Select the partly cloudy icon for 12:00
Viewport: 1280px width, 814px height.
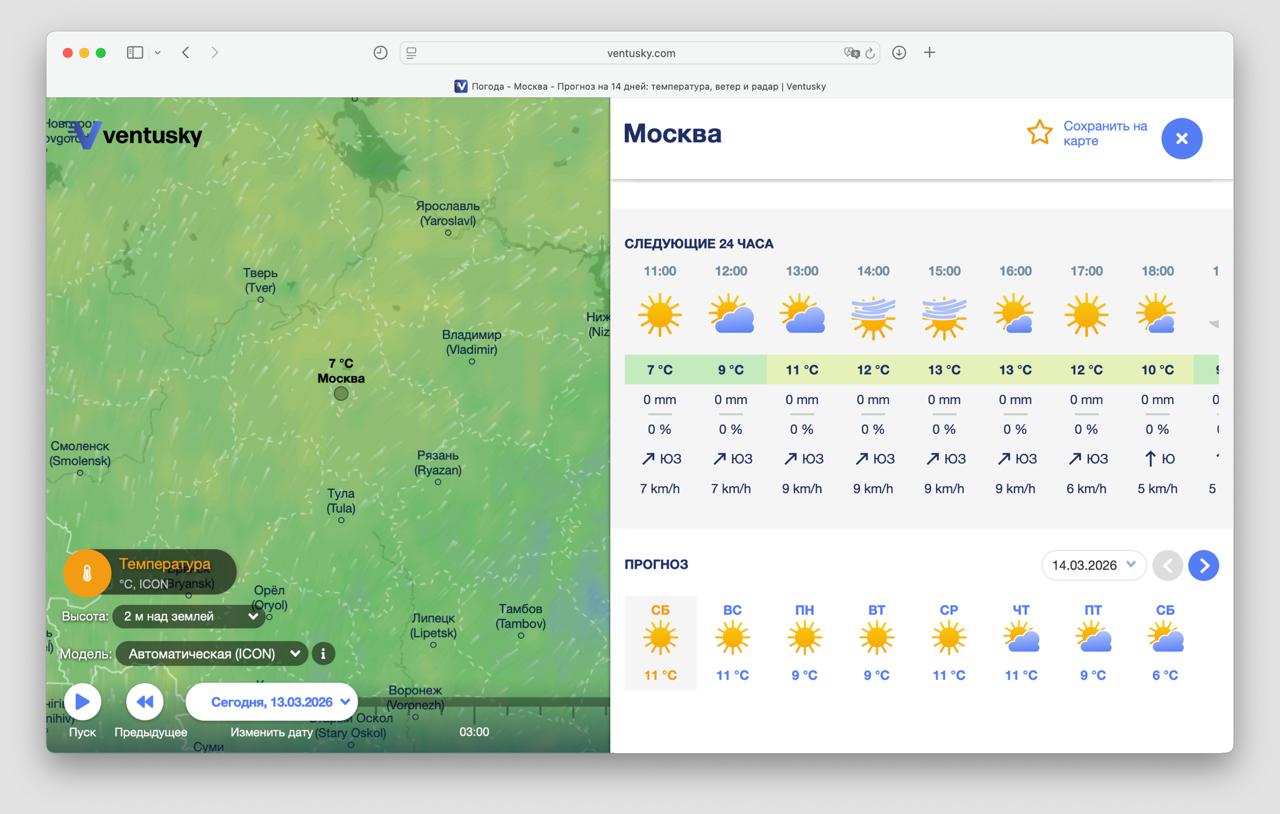(x=730, y=313)
